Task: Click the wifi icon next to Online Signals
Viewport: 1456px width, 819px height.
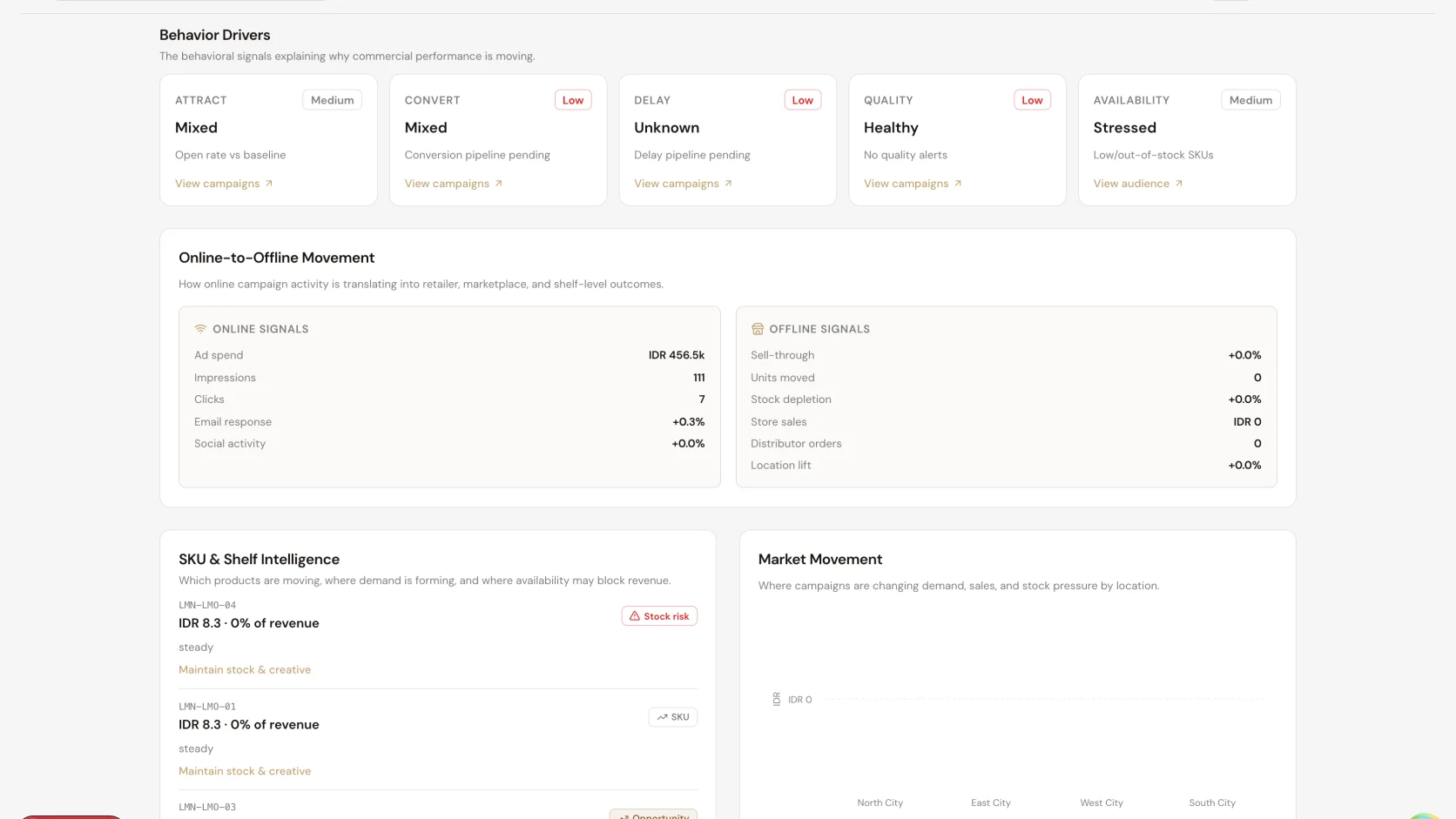Action: pyautogui.click(x=200, y=329)
